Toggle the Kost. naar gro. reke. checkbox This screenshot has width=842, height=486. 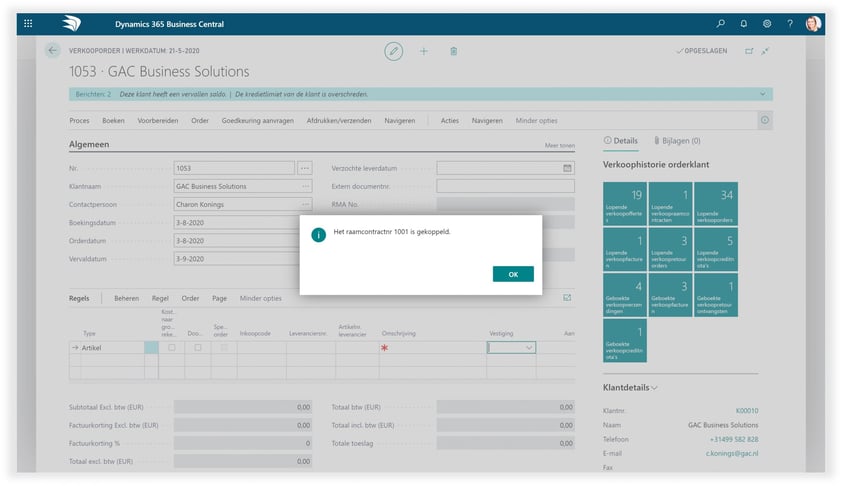pyautogui.click(x=172, y=347)
